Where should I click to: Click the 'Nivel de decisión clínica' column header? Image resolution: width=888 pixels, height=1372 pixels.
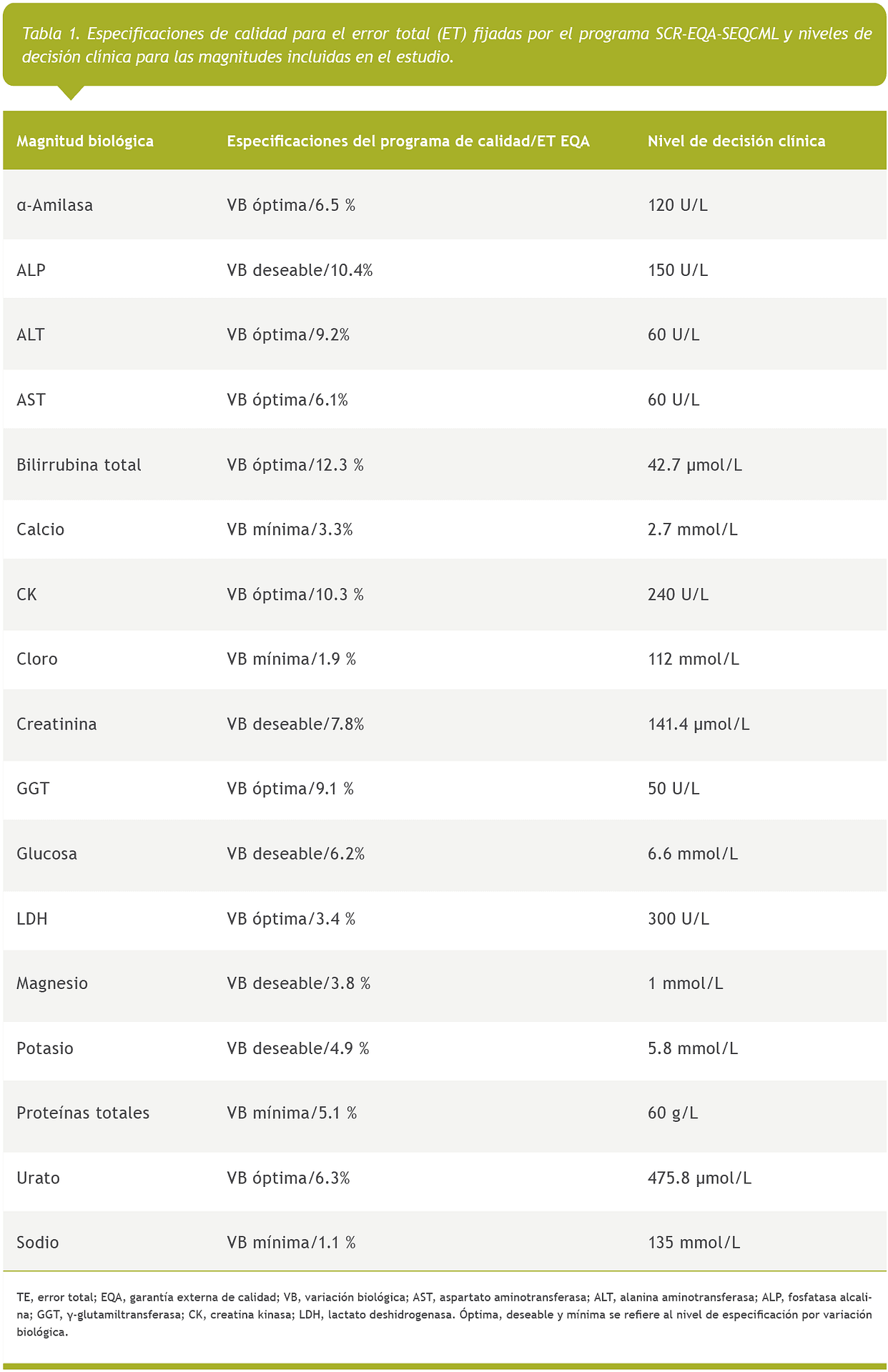pos(736,141)
